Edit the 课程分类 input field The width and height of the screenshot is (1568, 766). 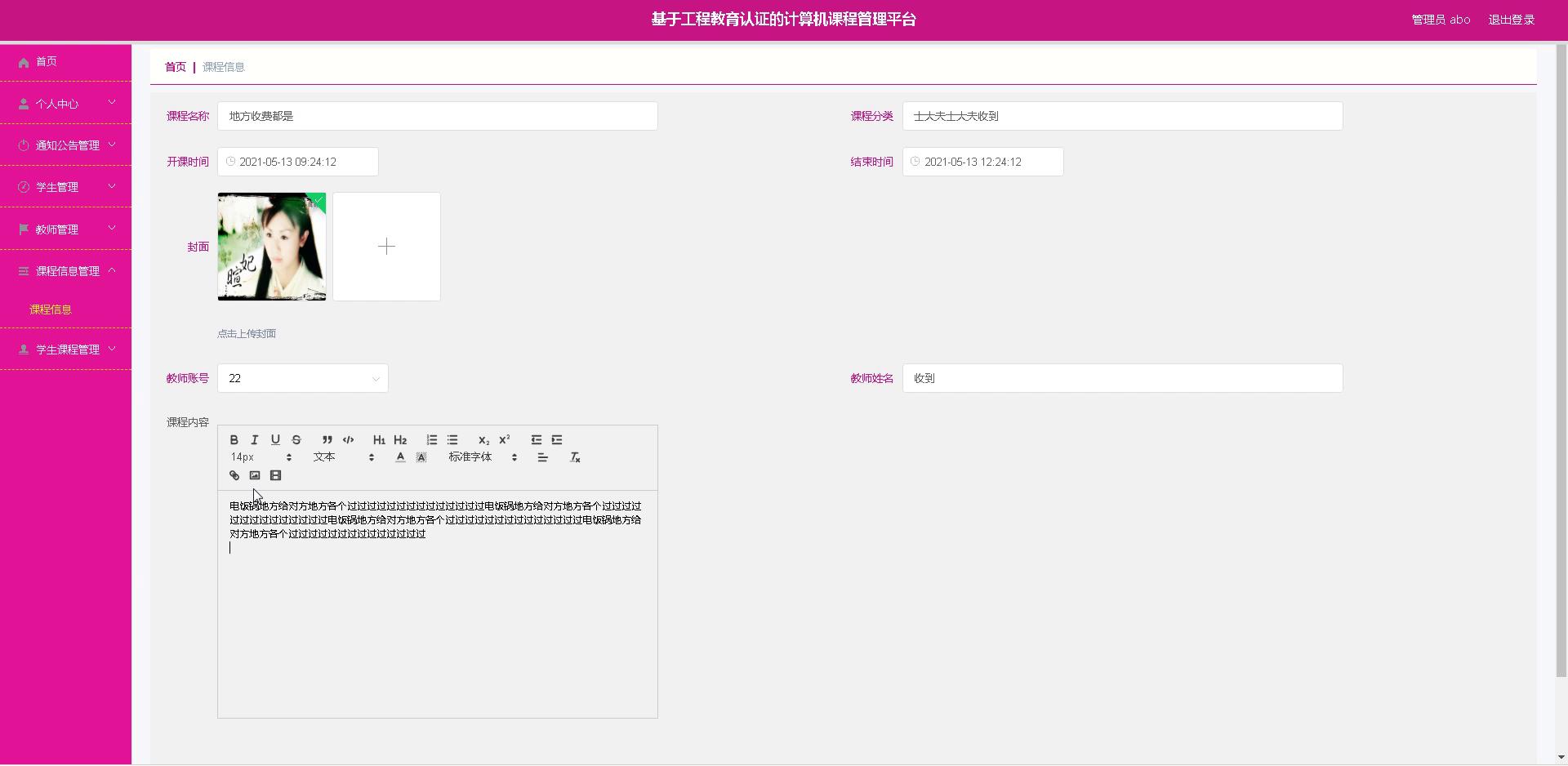point(1122,116)
